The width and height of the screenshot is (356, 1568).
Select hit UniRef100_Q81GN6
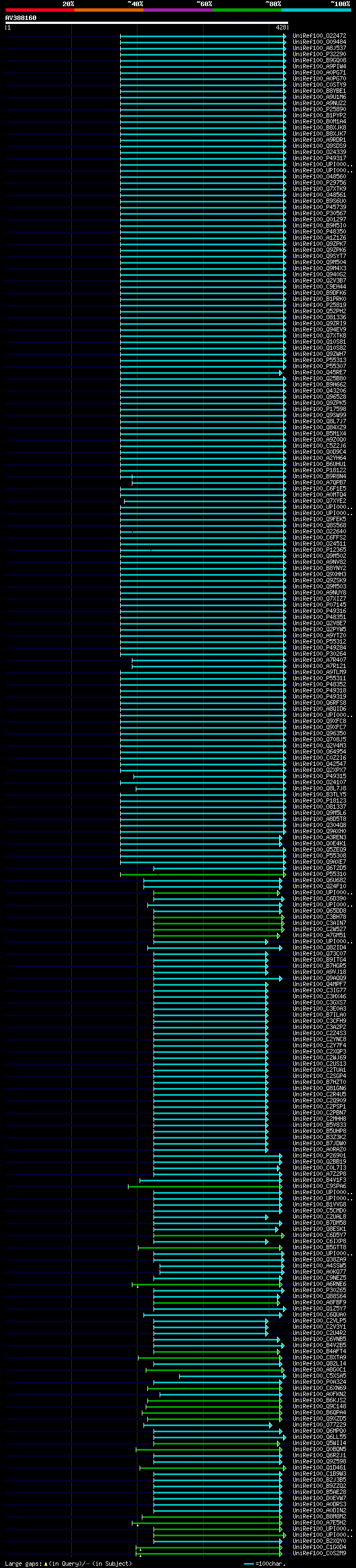pyautogui.click(x=319, y=1088)
